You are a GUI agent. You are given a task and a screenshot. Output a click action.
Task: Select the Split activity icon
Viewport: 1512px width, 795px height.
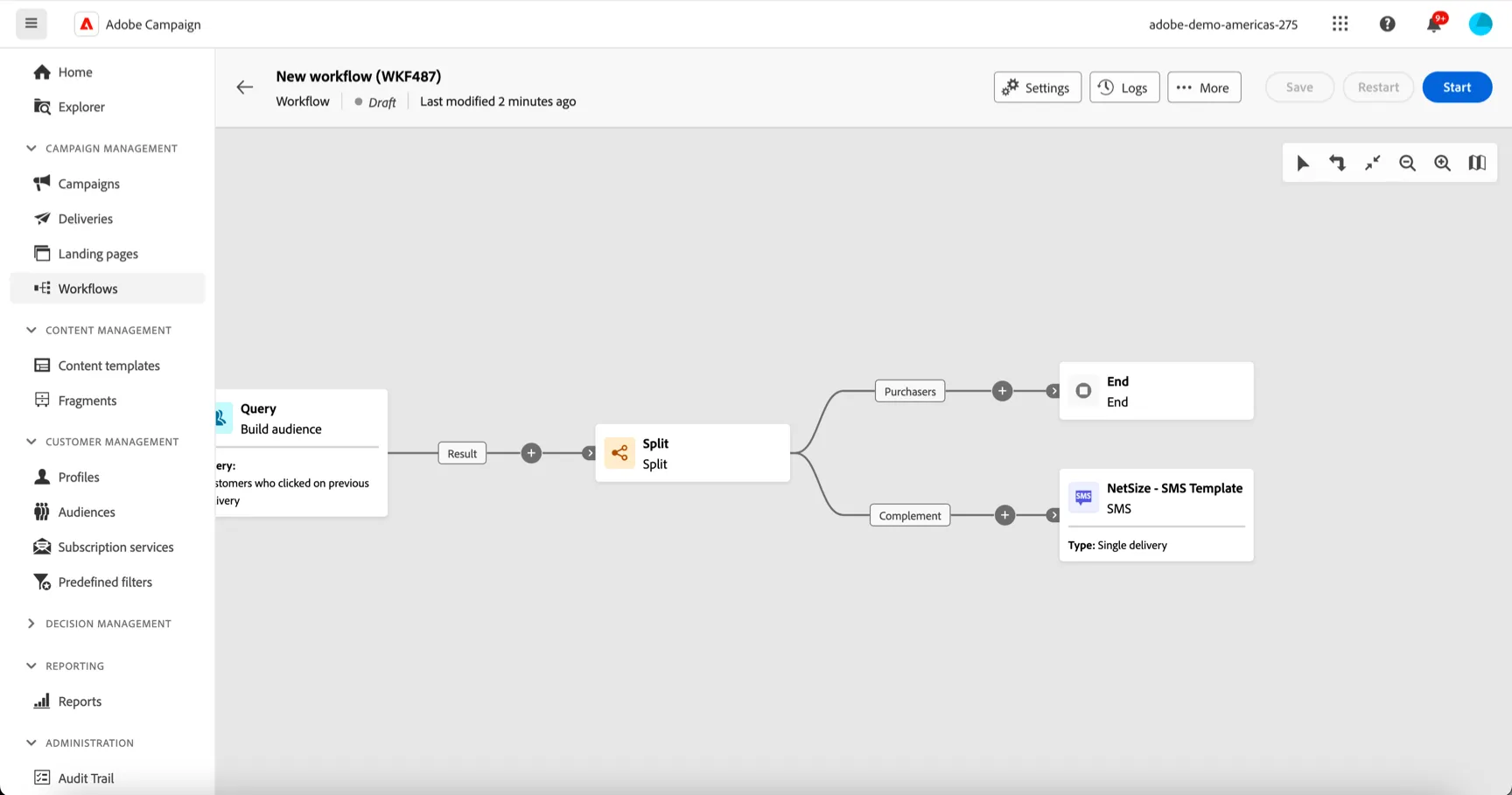point(619,453)
